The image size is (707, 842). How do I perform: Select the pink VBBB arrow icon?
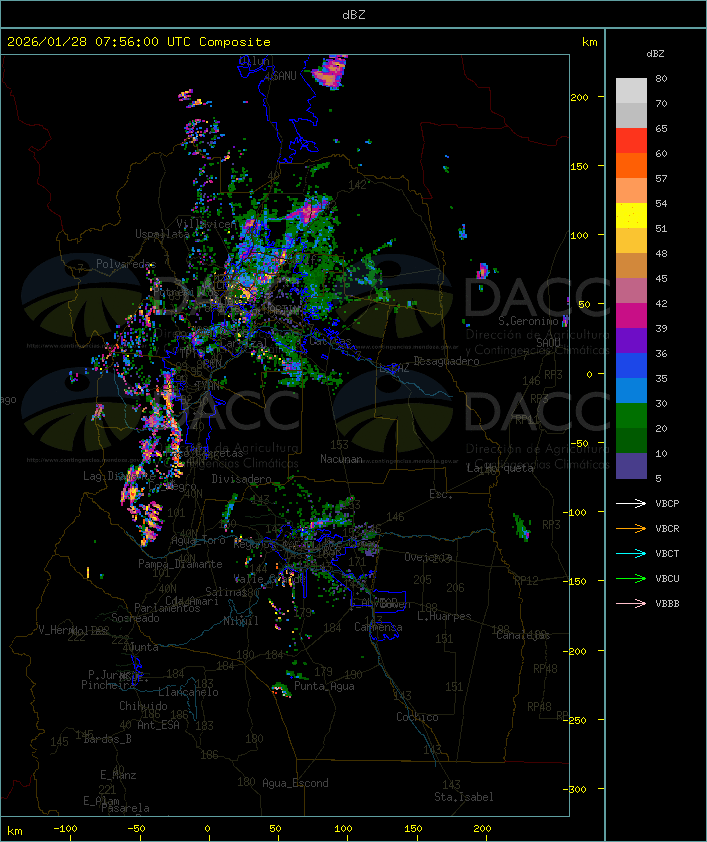coord(631,603)
